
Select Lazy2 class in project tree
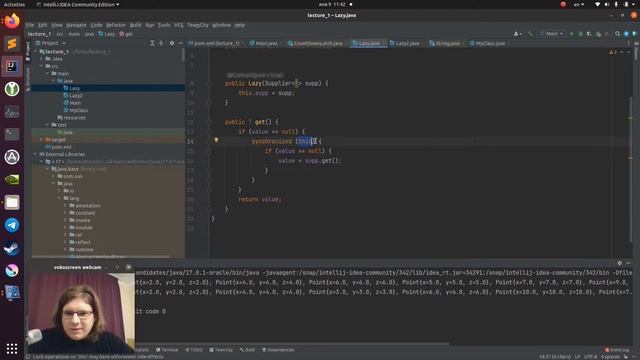tap(76, 96)
